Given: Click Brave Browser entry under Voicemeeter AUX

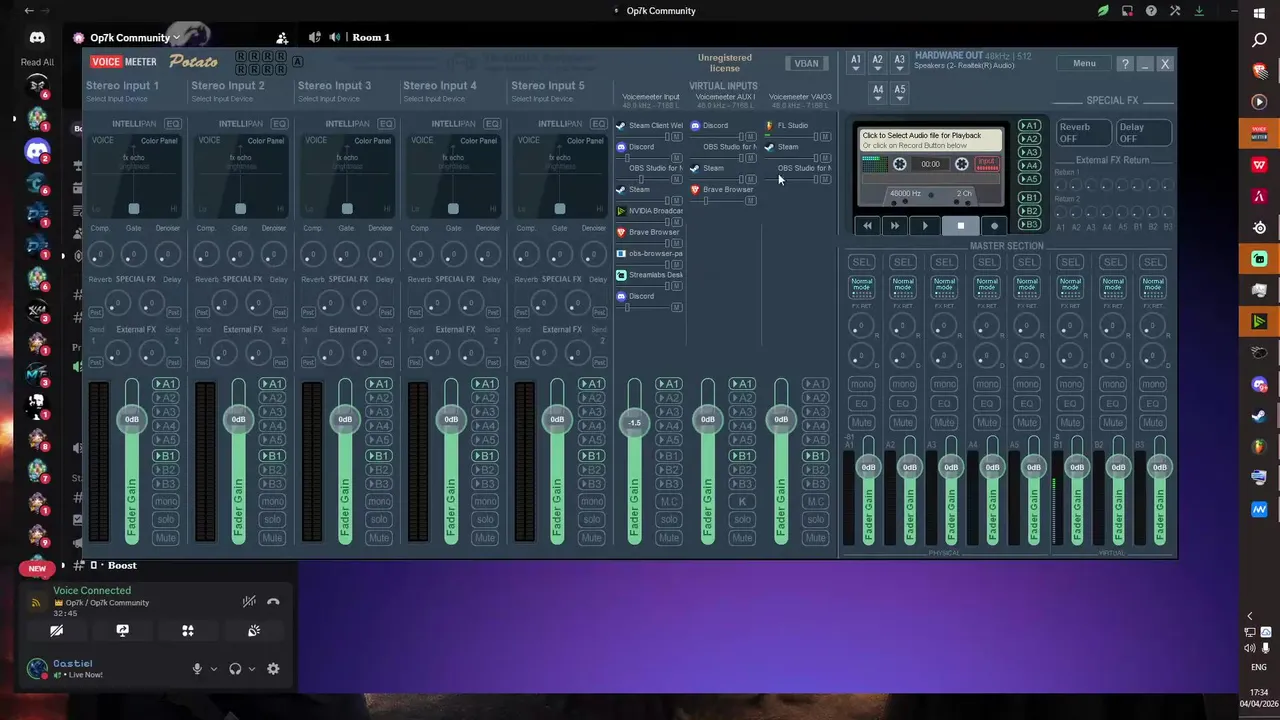Looking at the screenshot, I should pos(723,189).
